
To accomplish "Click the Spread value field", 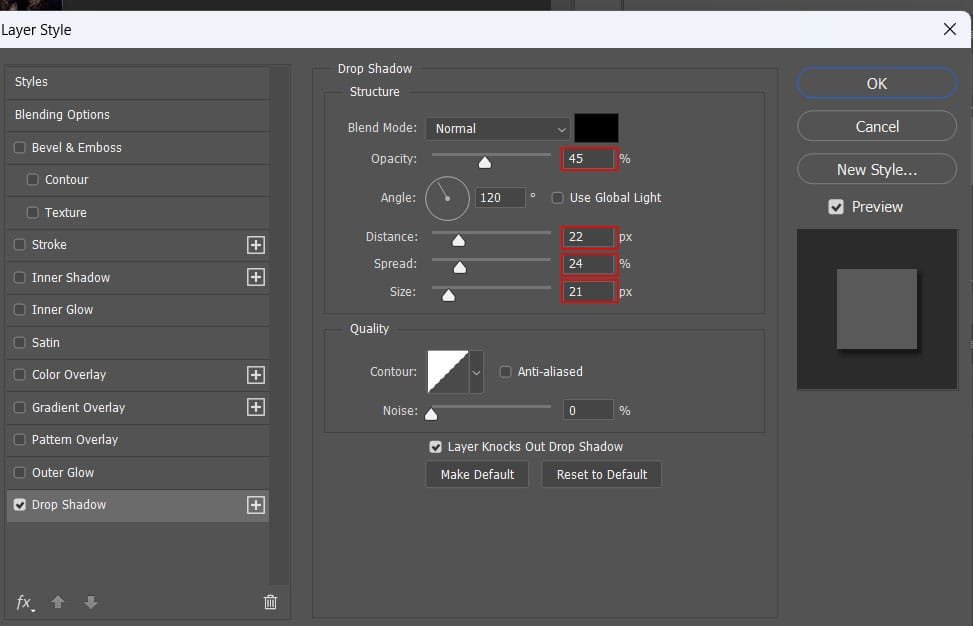I will [589, 264].
